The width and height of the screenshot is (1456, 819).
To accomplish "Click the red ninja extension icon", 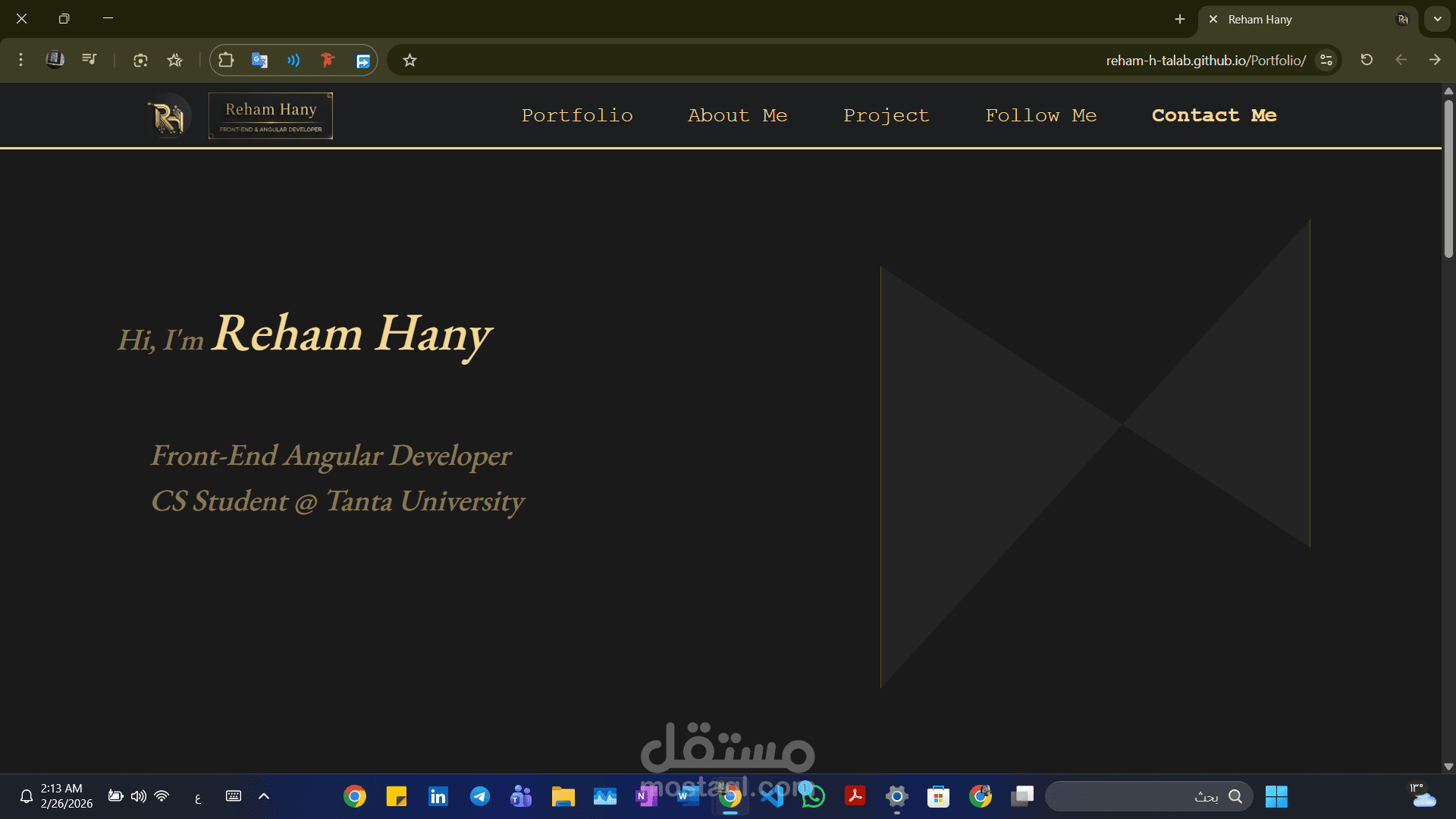I will (x=328, y=60).
